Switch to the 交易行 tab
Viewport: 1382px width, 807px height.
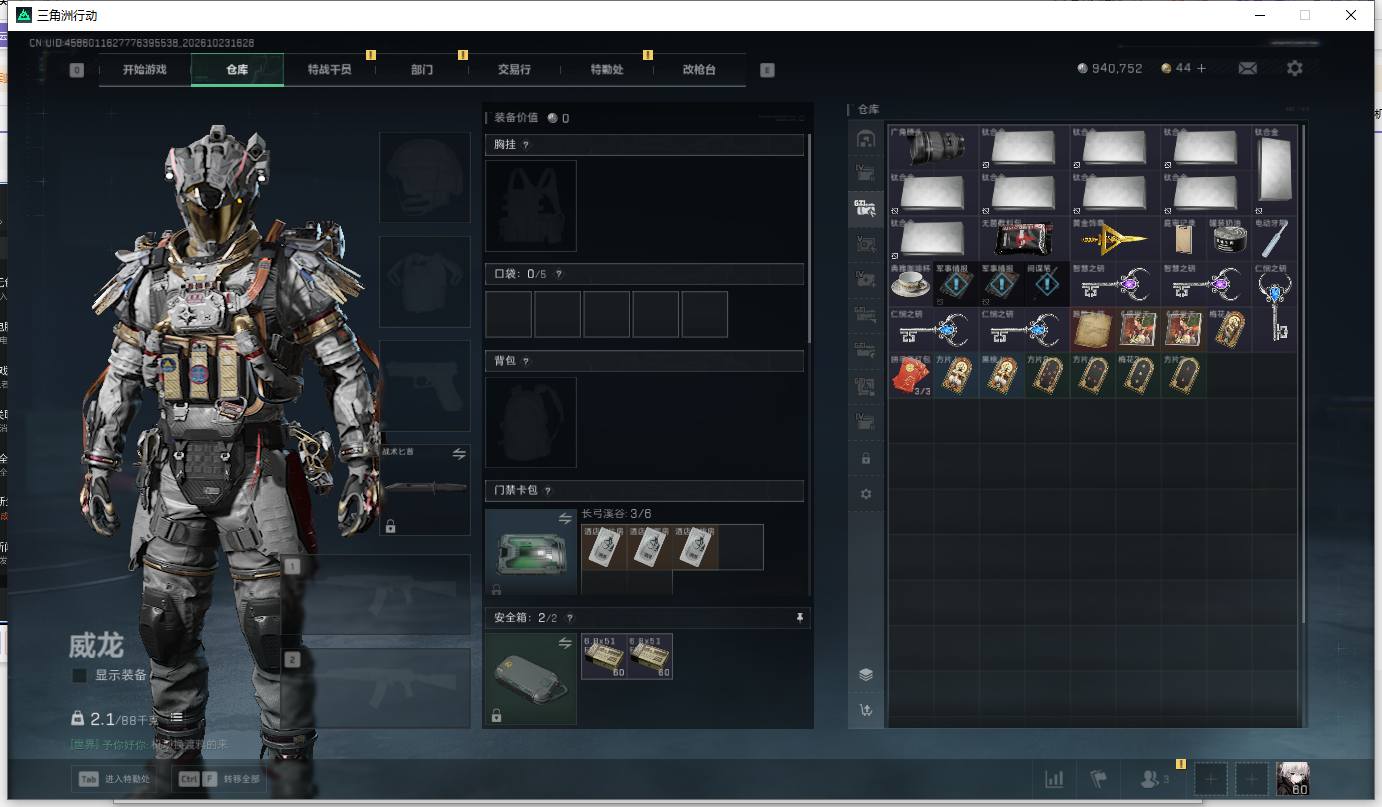[514, 70]
